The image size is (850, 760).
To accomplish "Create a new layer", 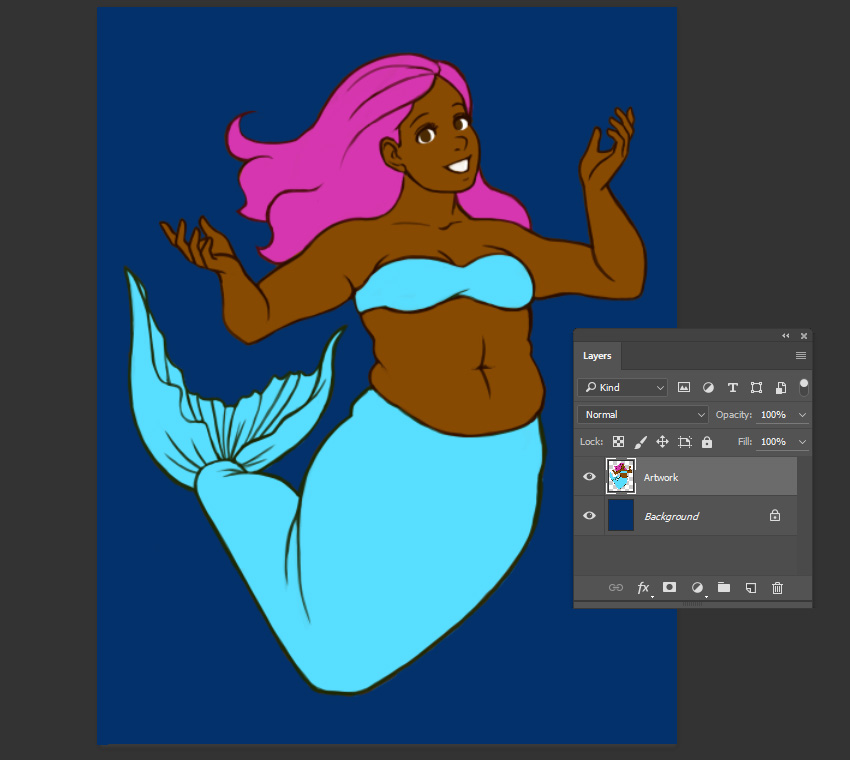I will click(751, 588).
